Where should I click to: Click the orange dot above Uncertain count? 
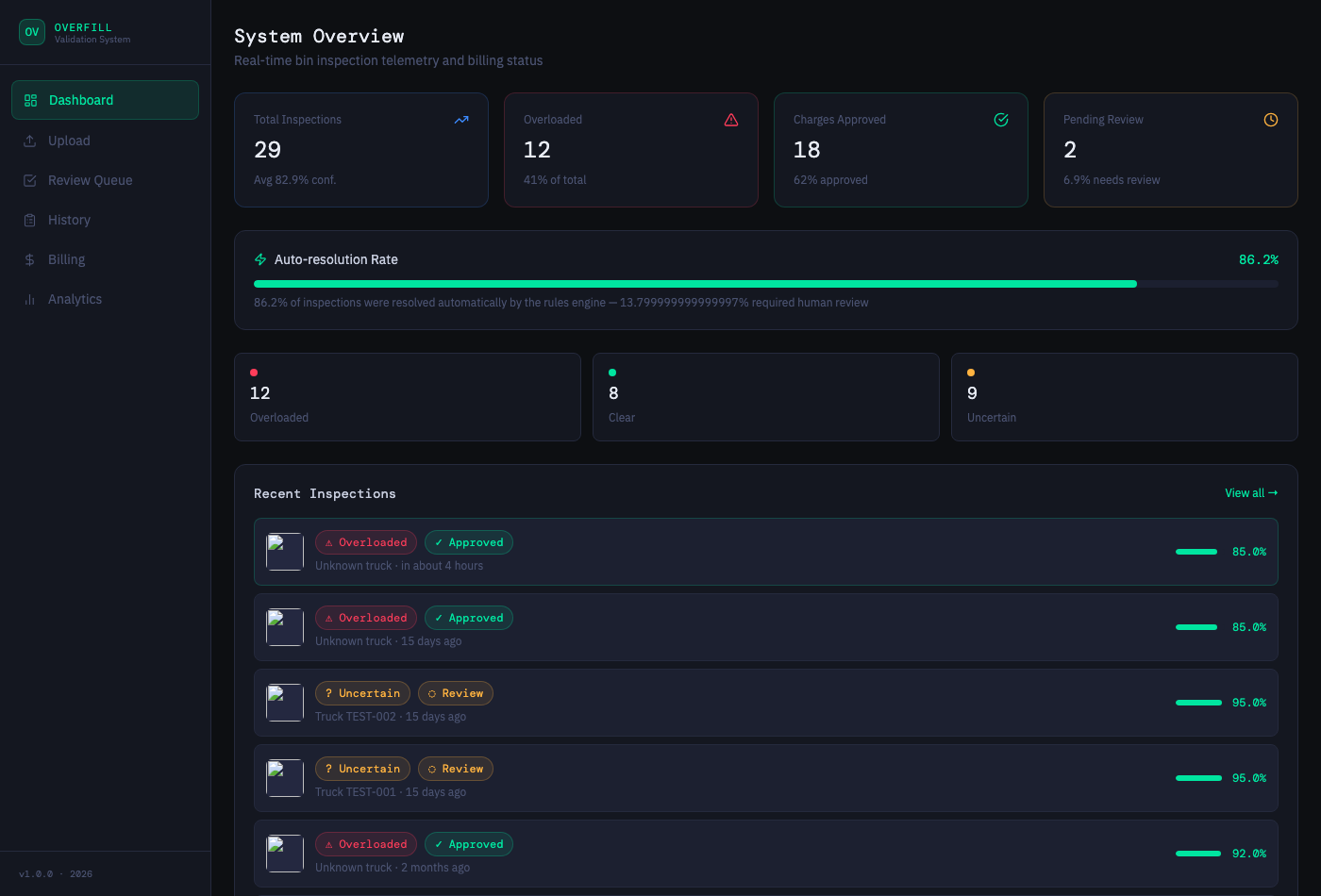971,373
